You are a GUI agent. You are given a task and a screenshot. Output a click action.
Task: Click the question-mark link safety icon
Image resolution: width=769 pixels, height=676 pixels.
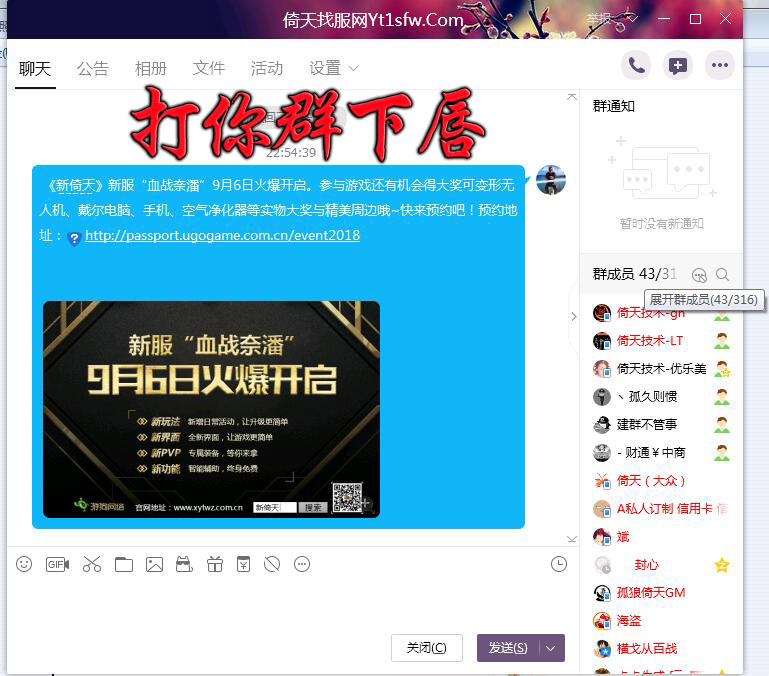click(x=74, y=239)
